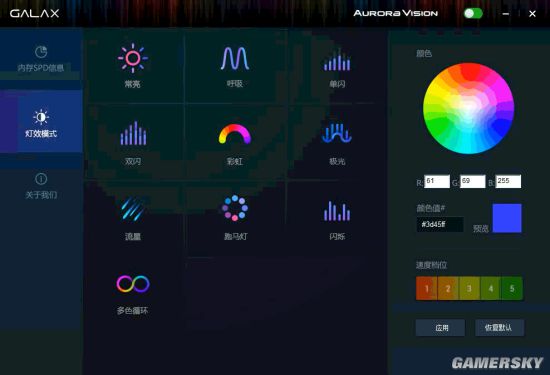Image resolution: width=550 pixels, height=375 pixels.
Task: Select speed level 5 block
Action: (512, 288)
